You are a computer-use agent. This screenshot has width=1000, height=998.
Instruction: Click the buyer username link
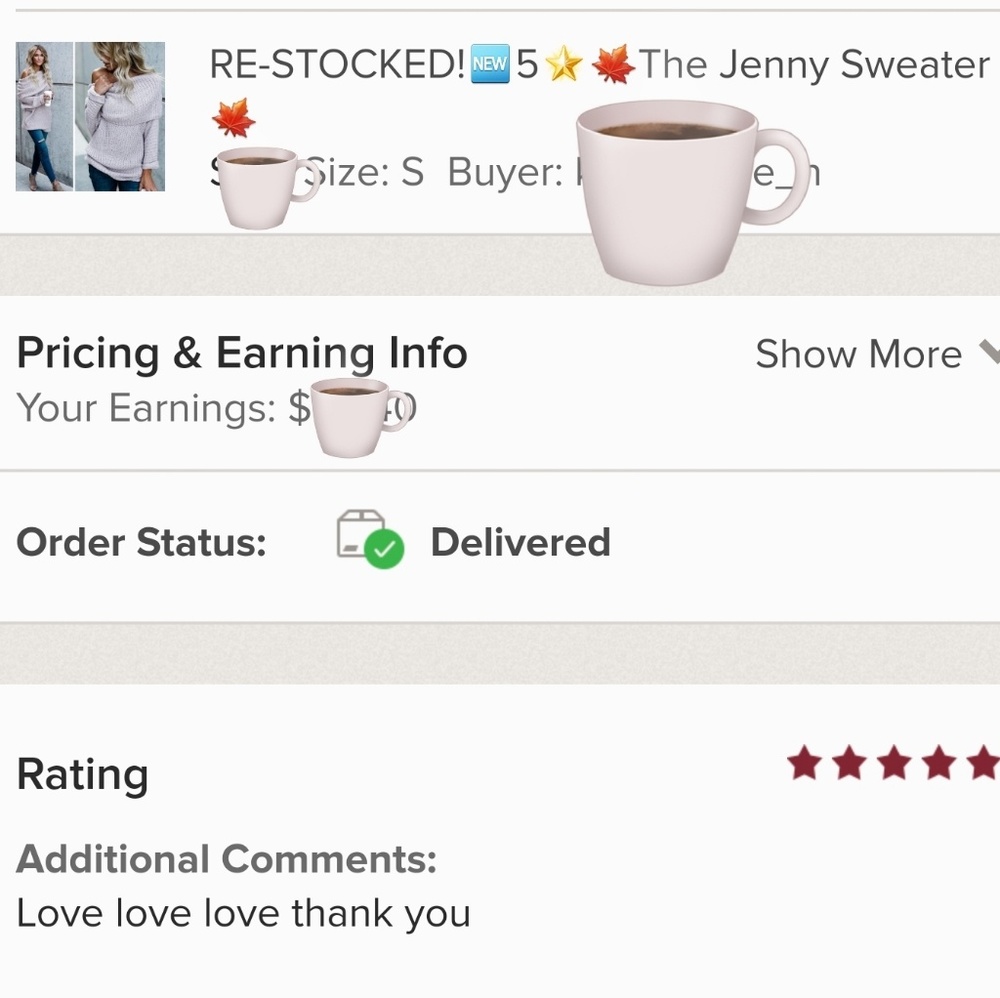click(x=790, y=172)
